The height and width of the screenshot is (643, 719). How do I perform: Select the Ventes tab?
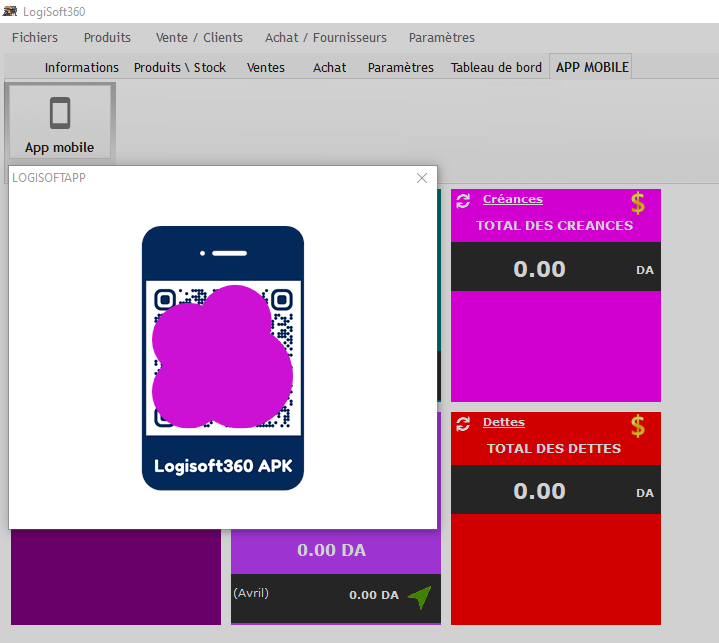(x=266, y=68)
